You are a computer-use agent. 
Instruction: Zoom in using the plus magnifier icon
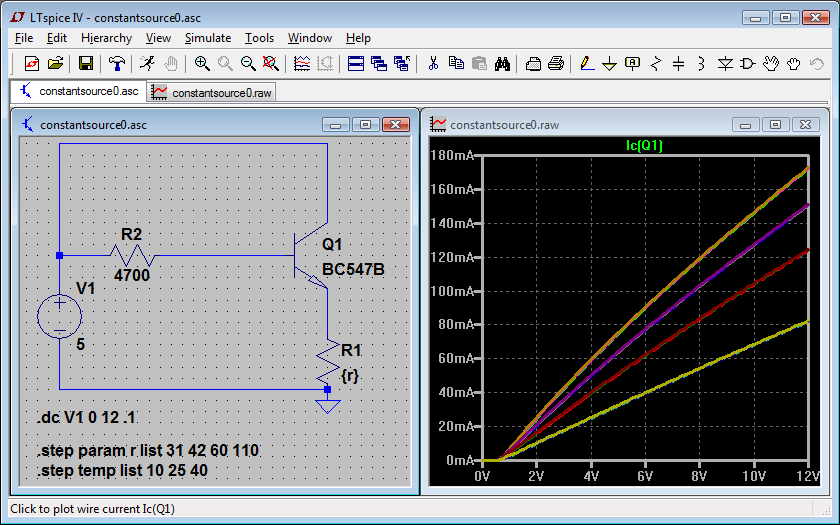(201, 64)
